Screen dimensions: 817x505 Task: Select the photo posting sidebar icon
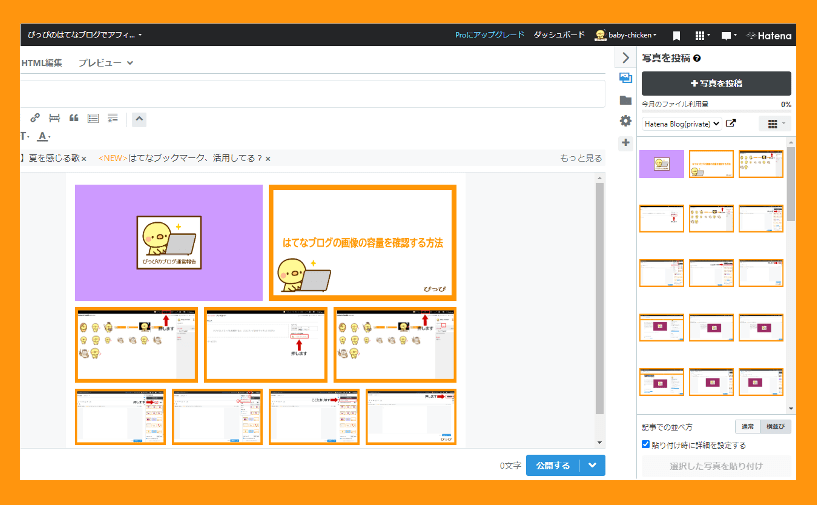[626, 78]
